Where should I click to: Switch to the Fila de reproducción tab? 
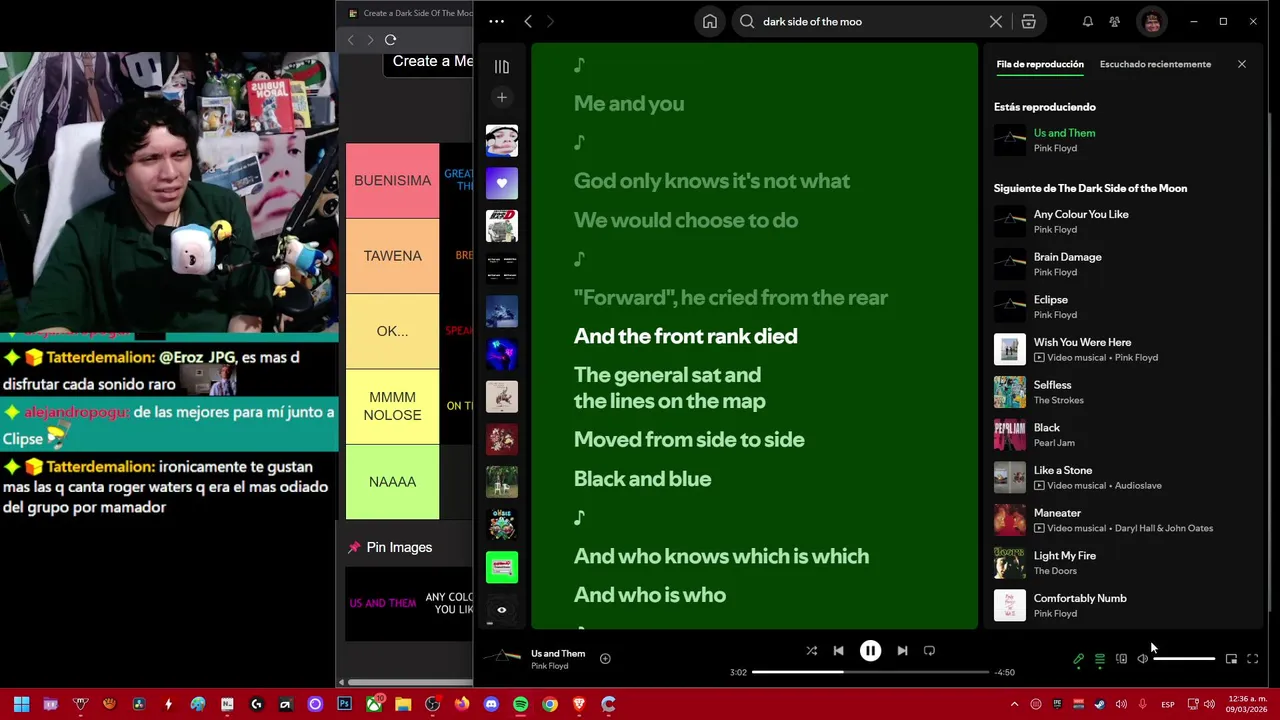[x=1040, y=64]
